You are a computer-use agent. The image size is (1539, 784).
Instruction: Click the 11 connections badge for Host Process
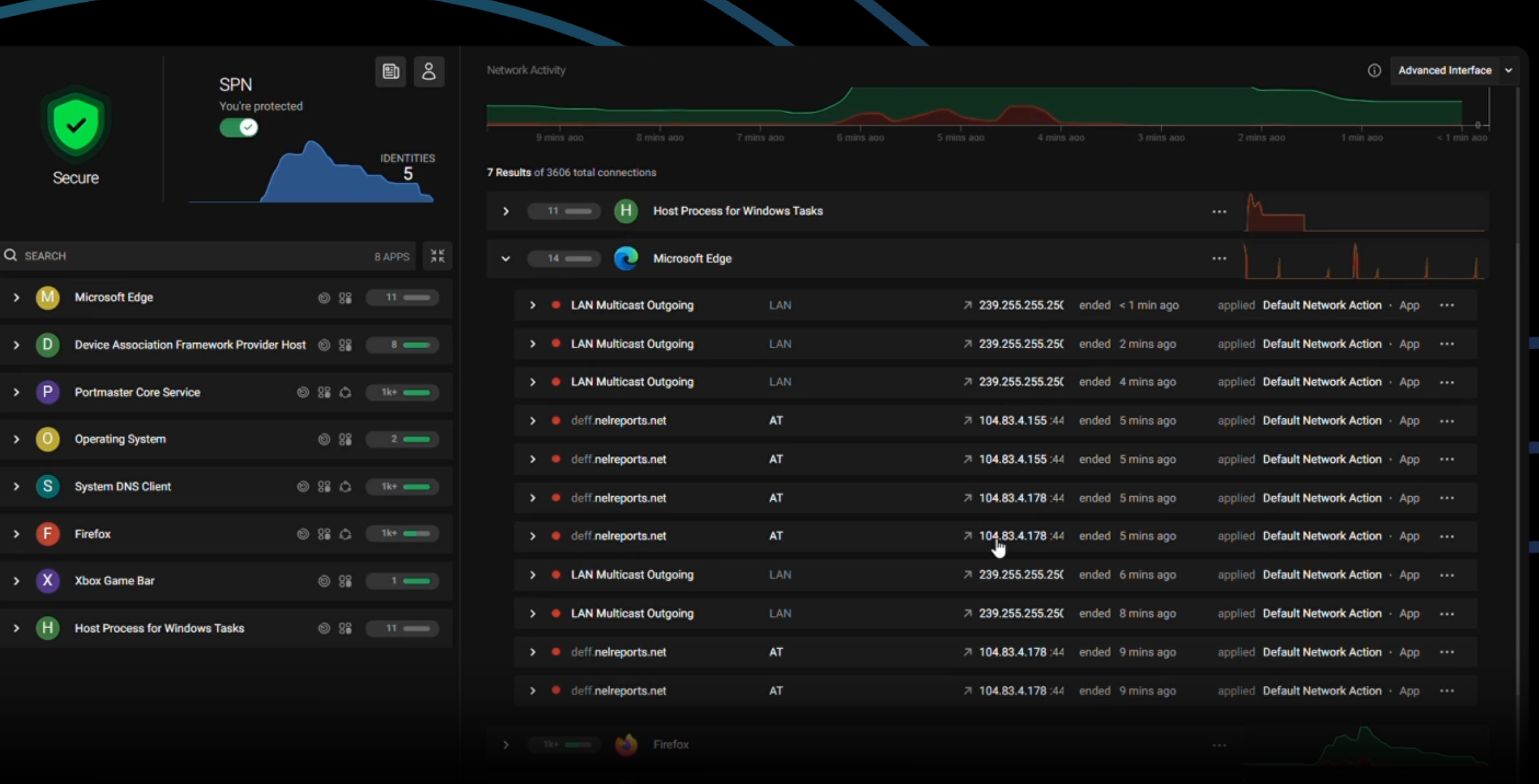click(x=564, y=211)
